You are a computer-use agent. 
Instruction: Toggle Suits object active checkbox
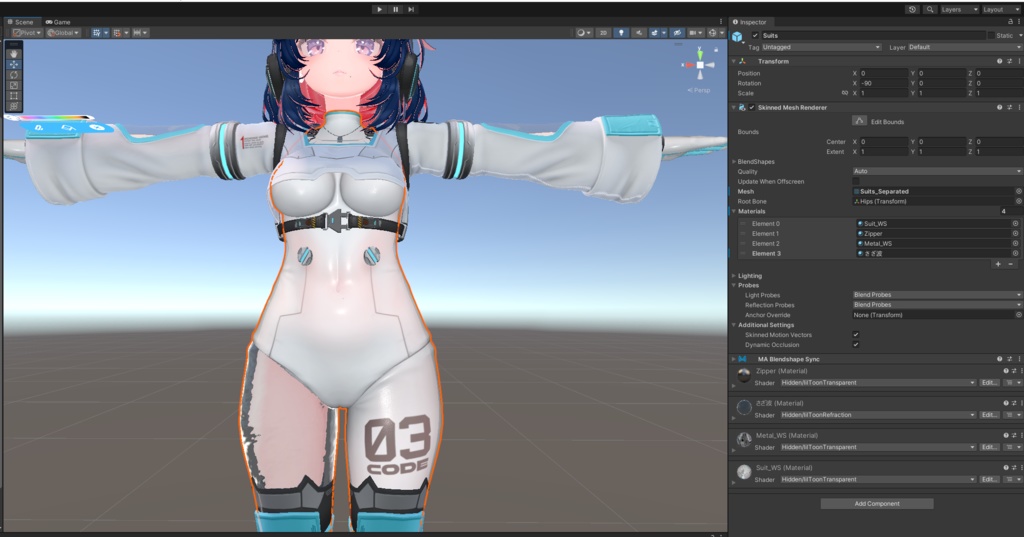(x=755, y=36)
